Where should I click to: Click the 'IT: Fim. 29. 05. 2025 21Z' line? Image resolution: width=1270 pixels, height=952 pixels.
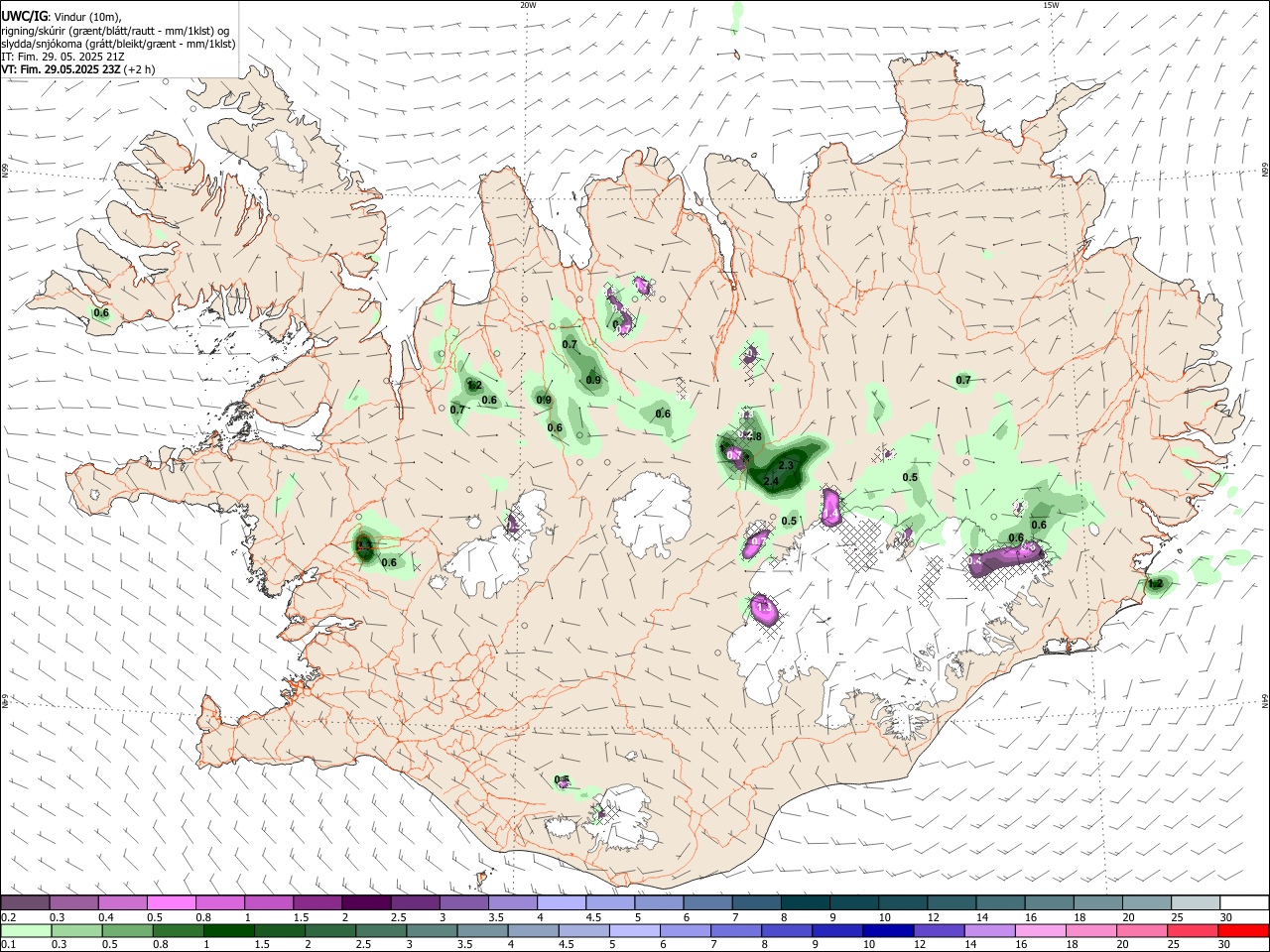point(63,57)
